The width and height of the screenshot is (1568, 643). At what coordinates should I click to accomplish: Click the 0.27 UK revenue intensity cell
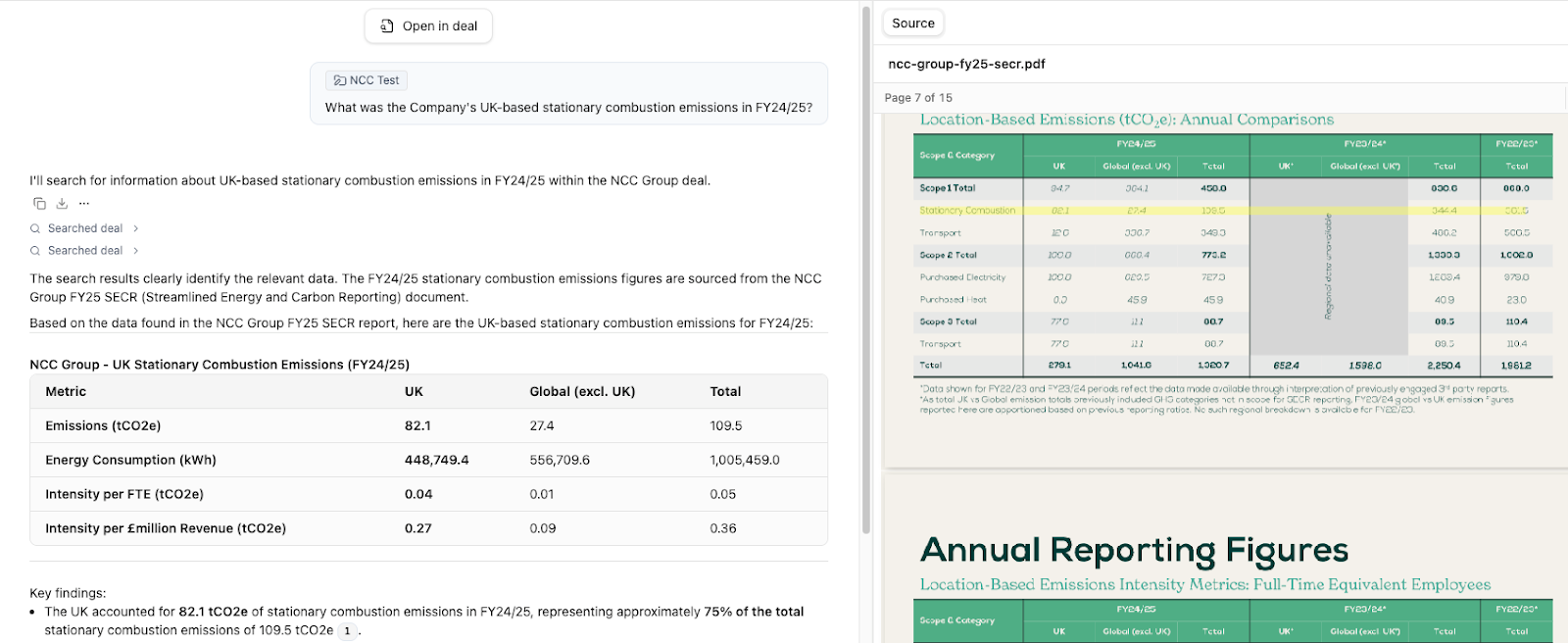418,529
